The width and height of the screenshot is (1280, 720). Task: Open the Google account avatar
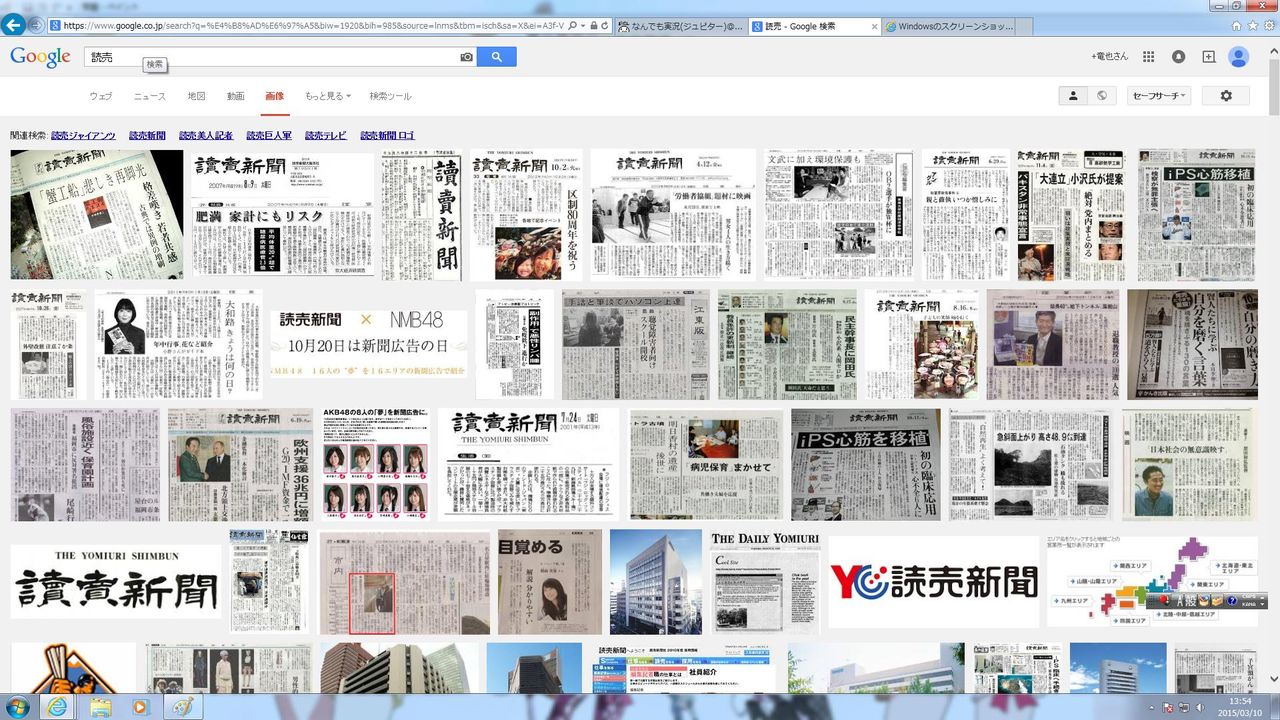click(1238, 57)
